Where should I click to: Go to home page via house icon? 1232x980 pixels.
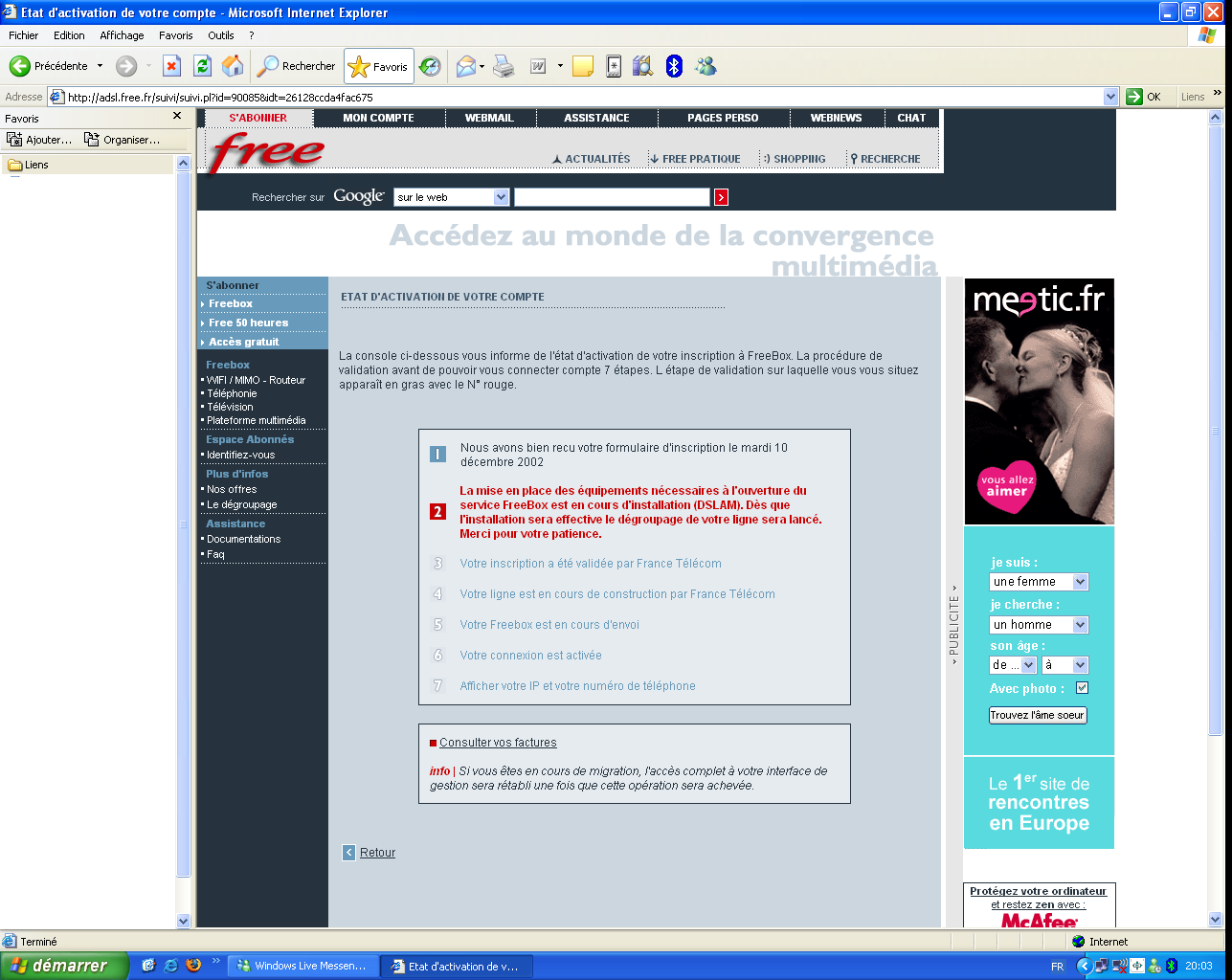click(x=233, y=66)
